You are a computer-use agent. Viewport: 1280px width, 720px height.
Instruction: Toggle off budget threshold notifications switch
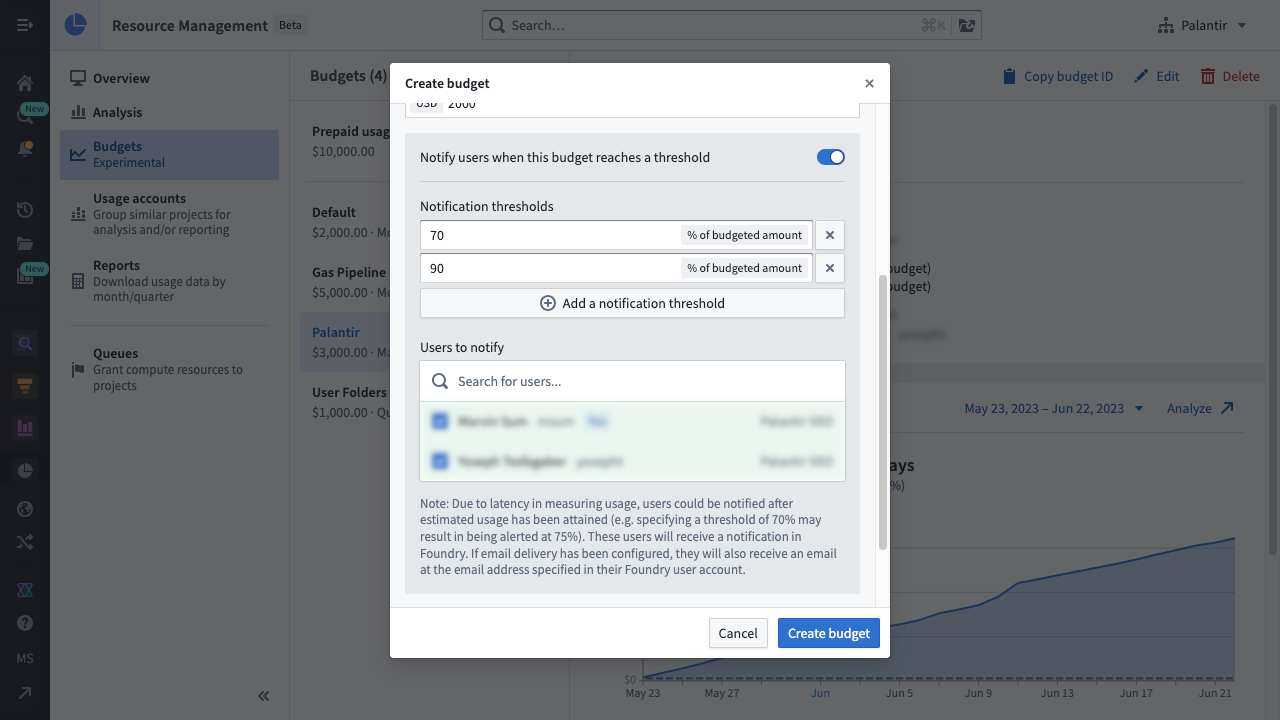click(831, 157)
